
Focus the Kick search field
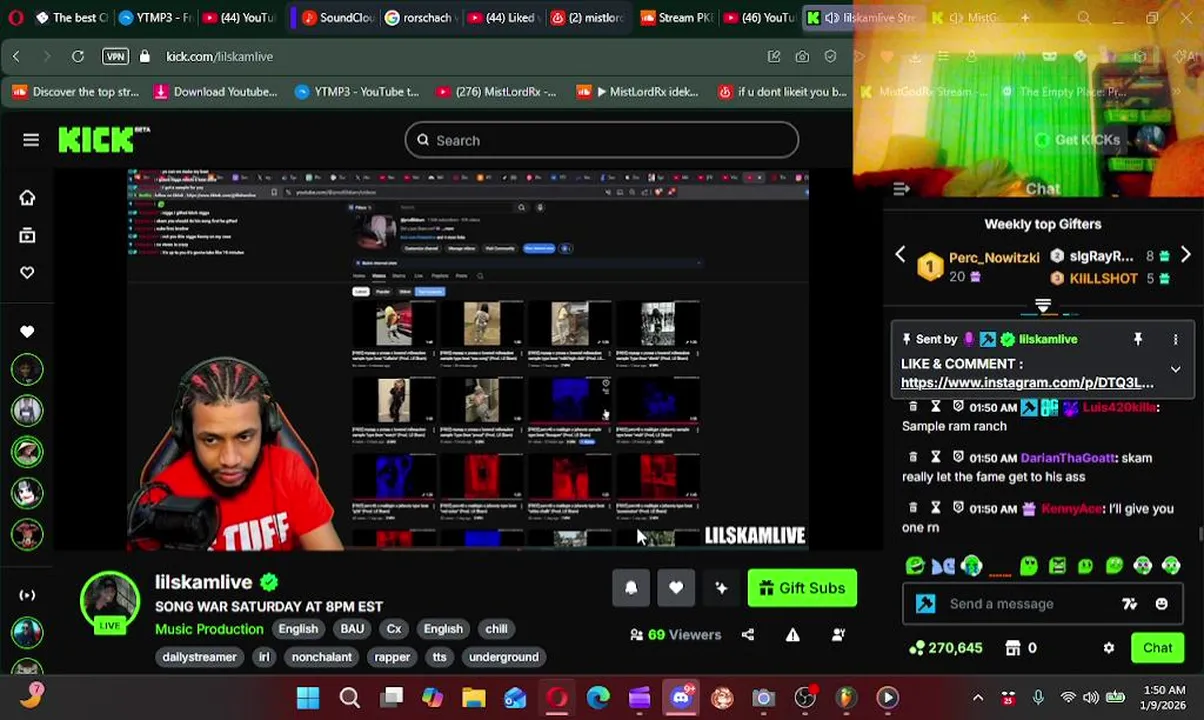(601, 140)
